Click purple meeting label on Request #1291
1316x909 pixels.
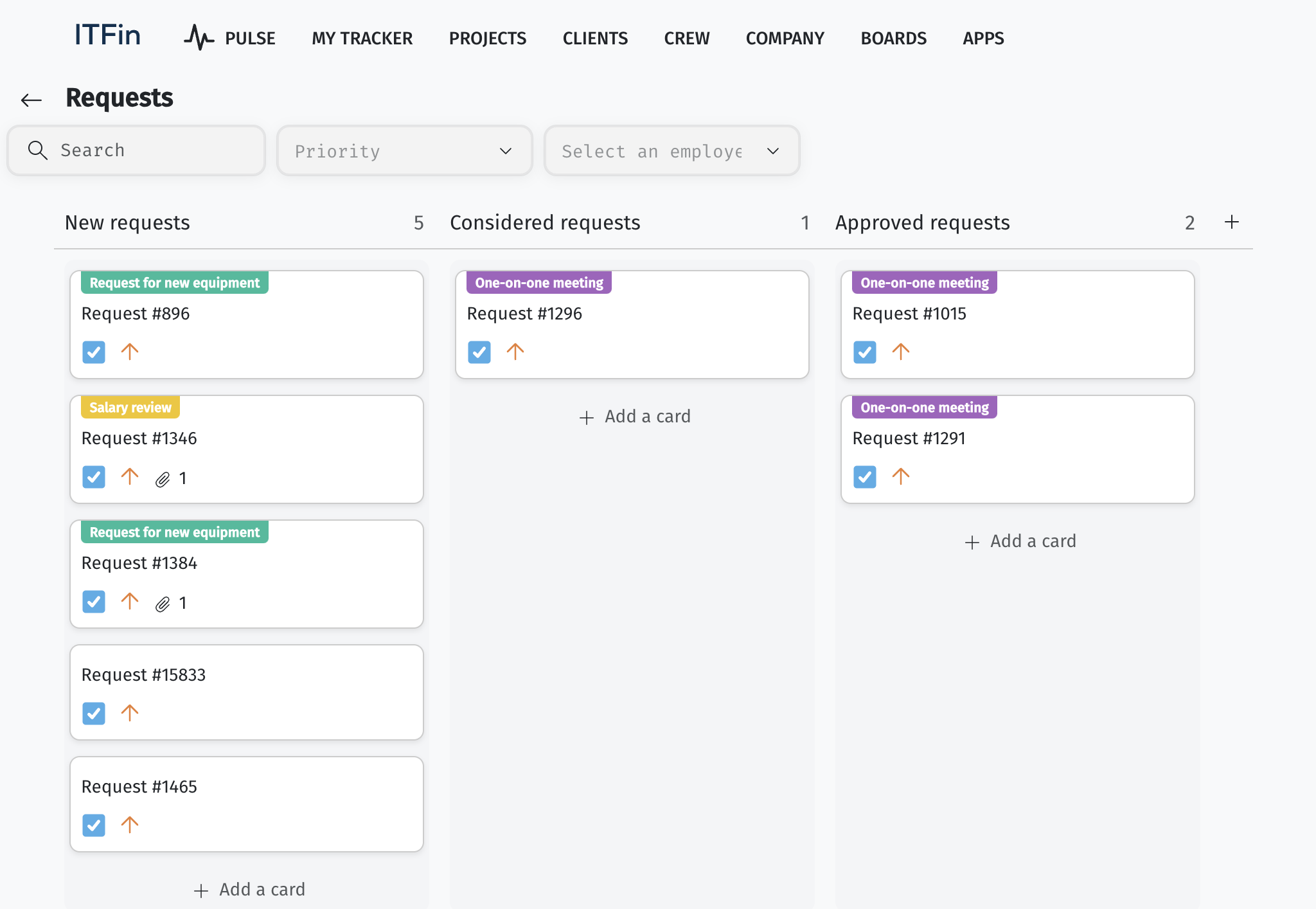click(x=925, y=408)
